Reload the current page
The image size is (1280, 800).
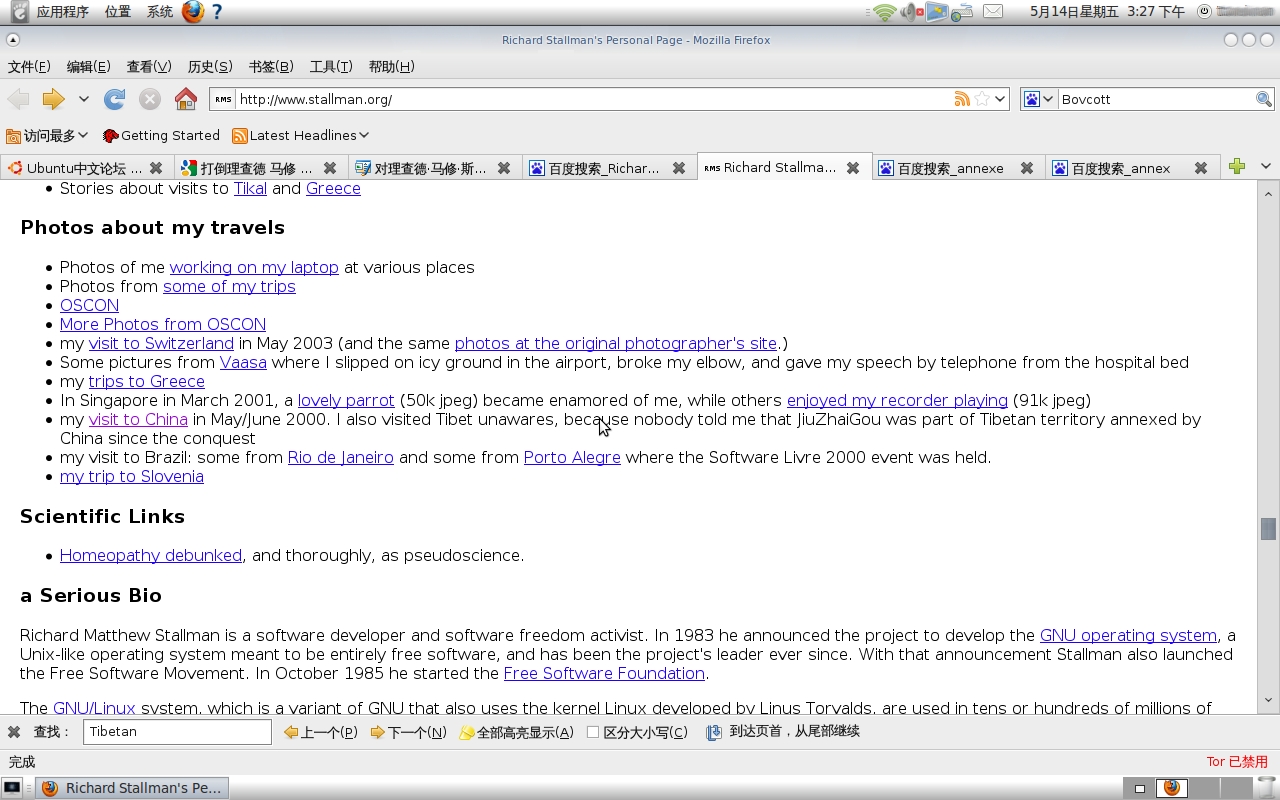115,99
